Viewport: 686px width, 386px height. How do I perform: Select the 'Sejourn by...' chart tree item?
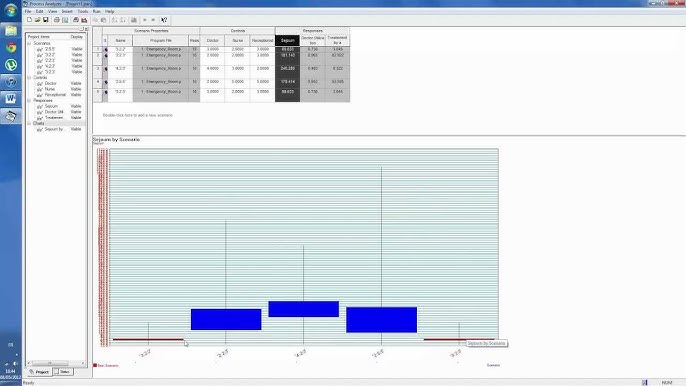[54, 129]
